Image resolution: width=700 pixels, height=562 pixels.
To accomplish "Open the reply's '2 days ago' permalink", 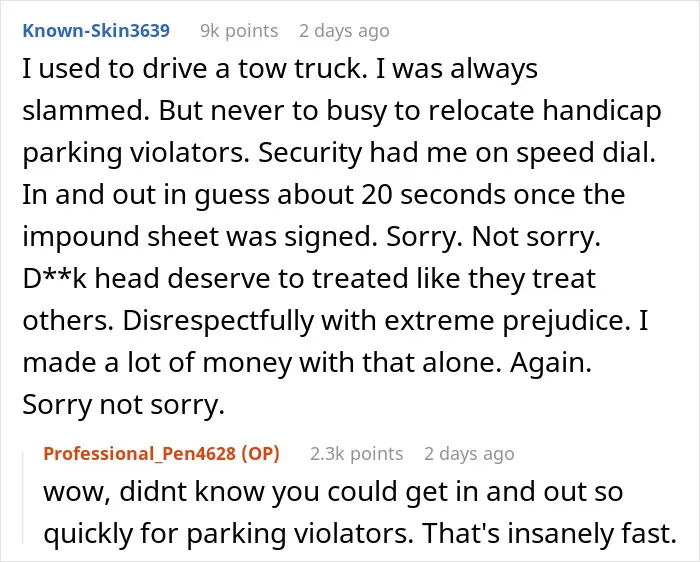I will click(469, 454).
